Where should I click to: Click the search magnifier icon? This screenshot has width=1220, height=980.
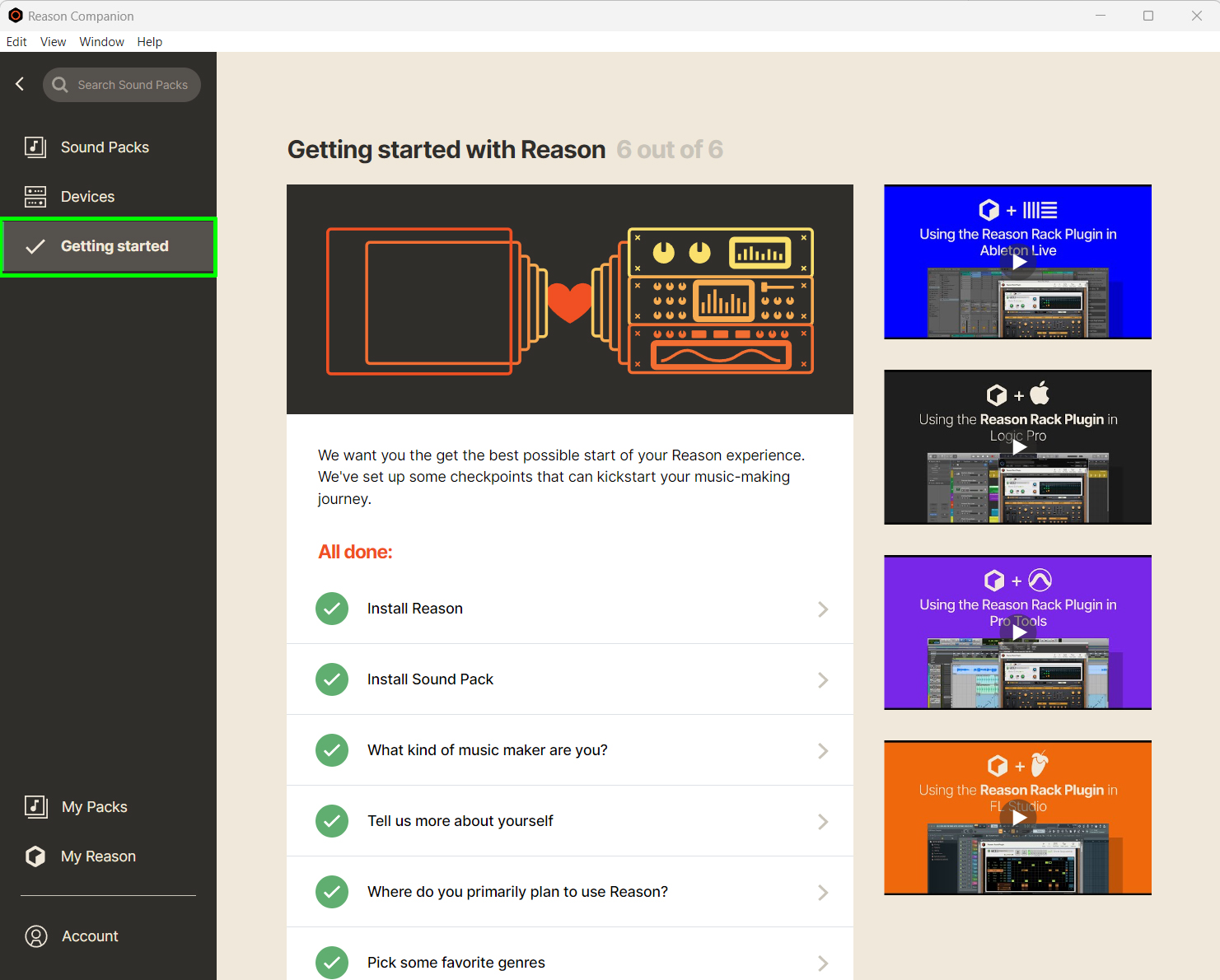[60, 85]
